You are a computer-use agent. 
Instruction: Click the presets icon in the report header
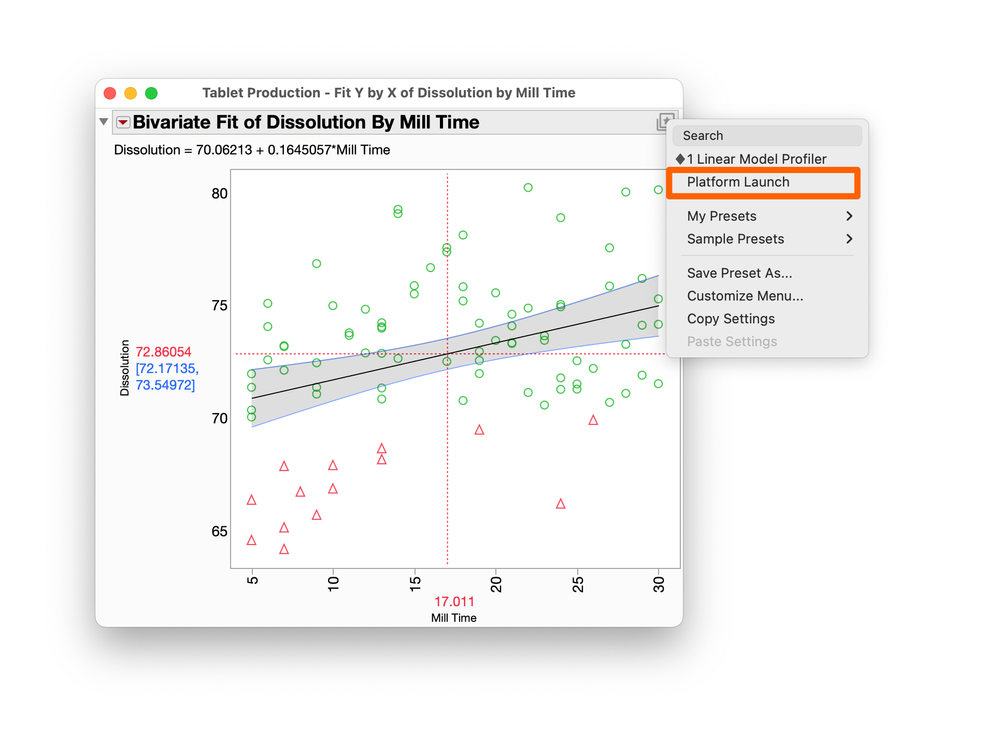tap(665, 122)
